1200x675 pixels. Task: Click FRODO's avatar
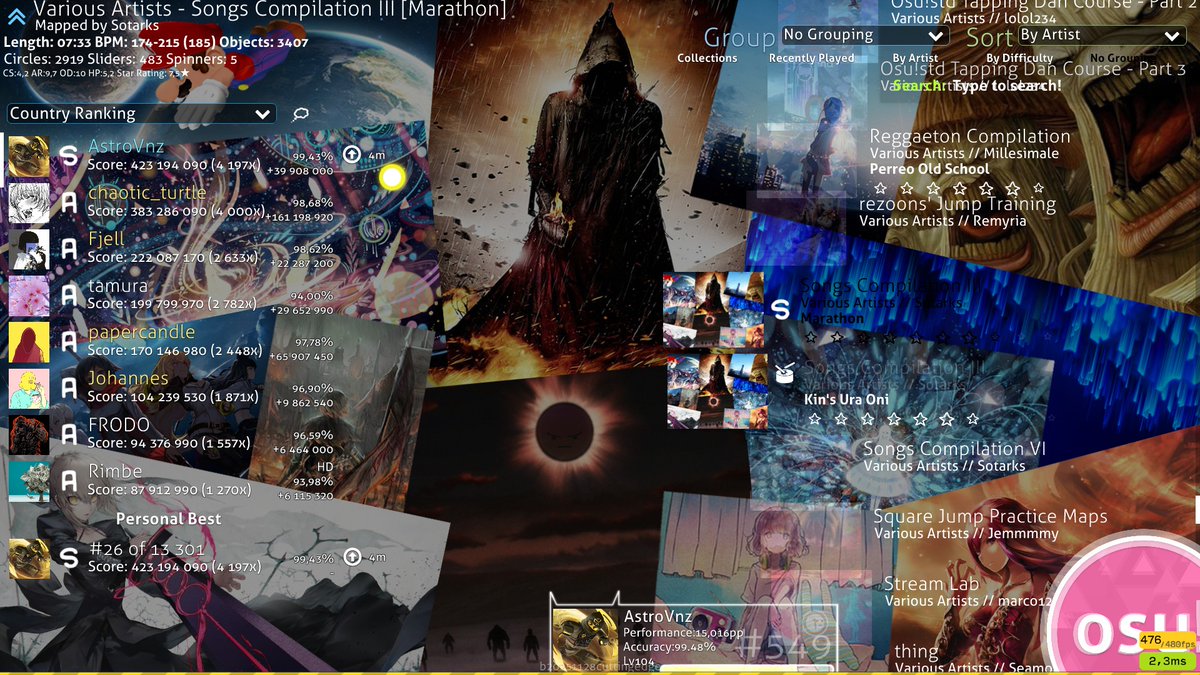(29, 435)
